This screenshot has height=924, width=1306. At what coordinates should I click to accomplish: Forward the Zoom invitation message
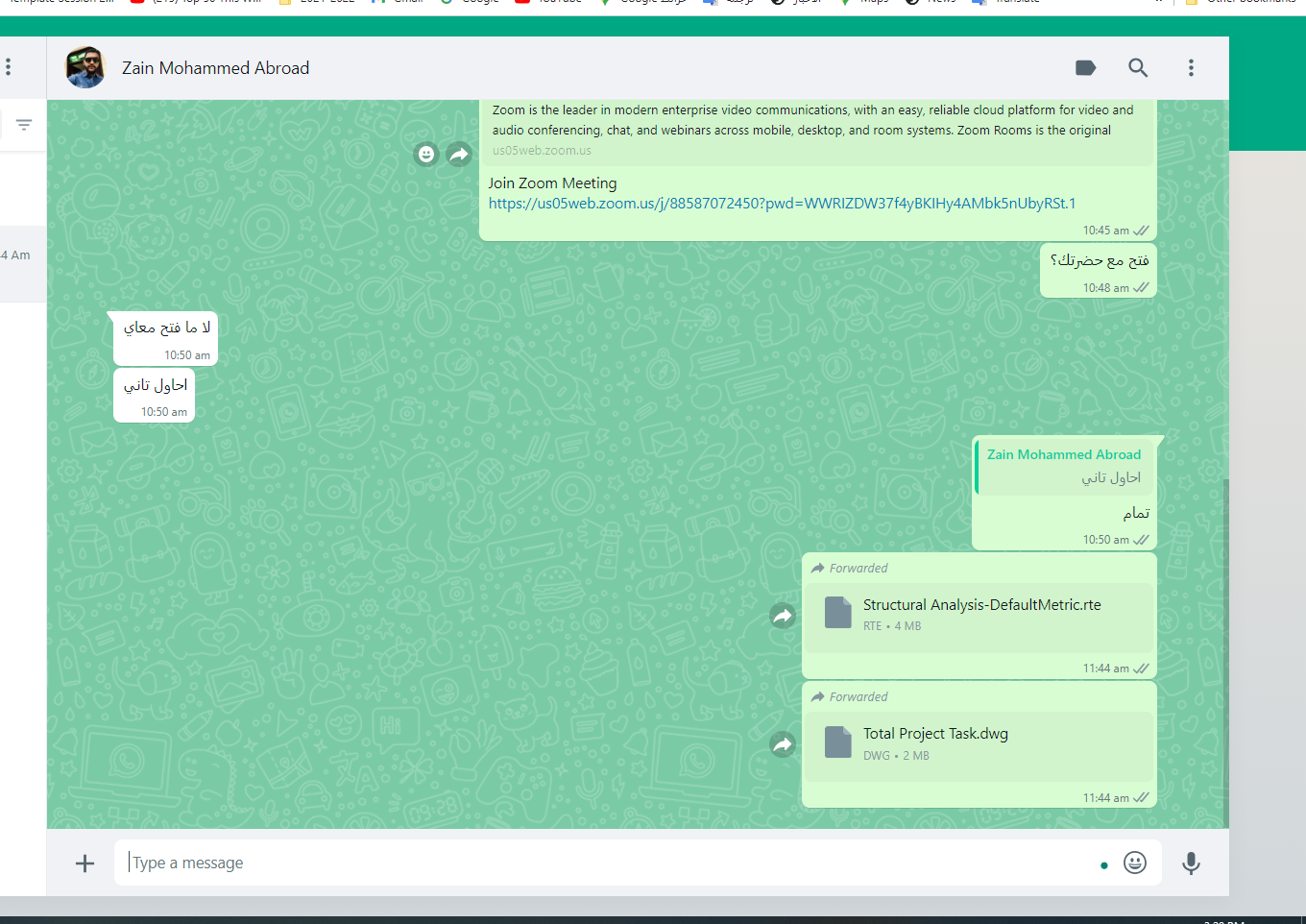point(459,154)
